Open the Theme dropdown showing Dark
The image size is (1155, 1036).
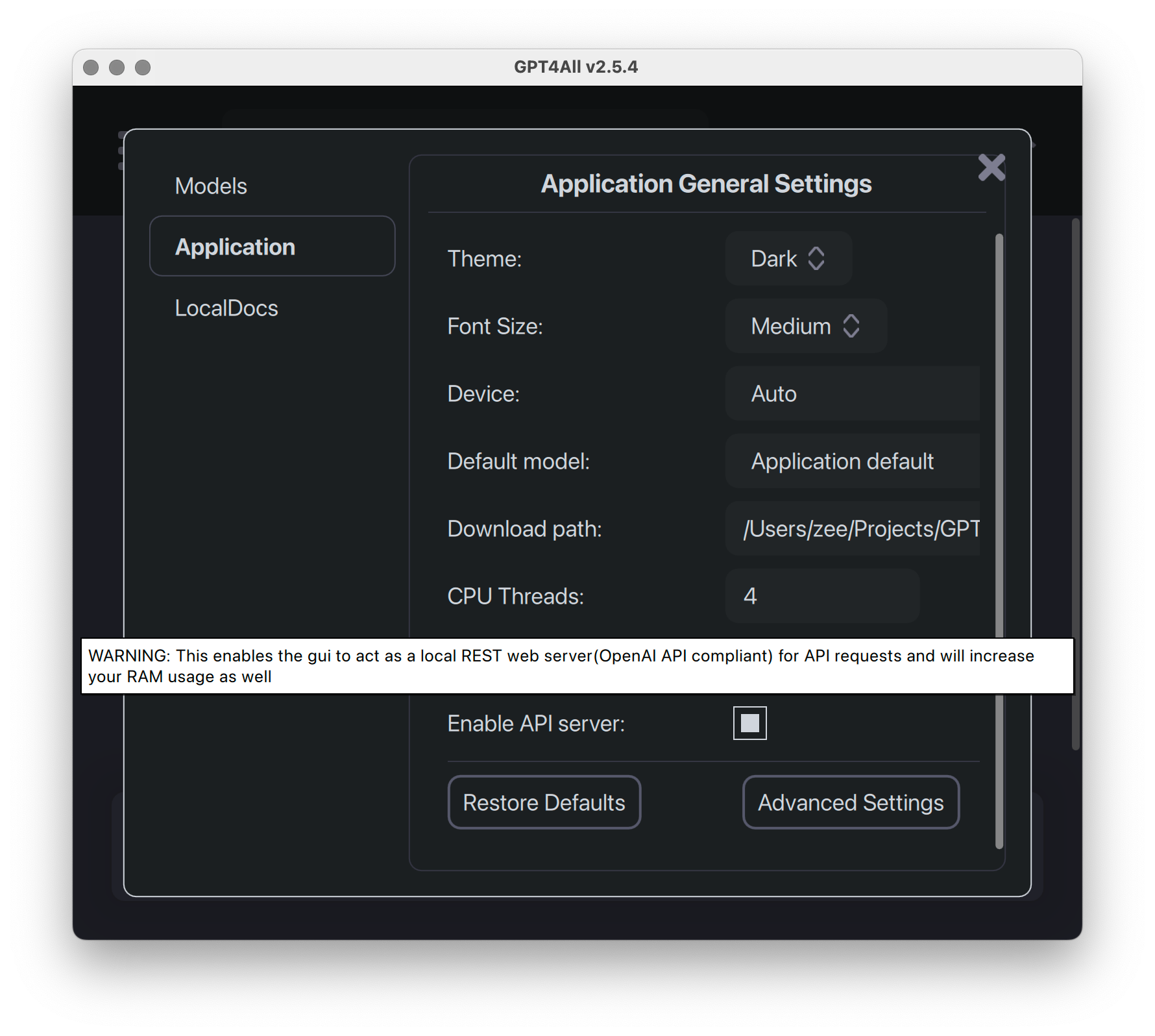tap(788, 258)
